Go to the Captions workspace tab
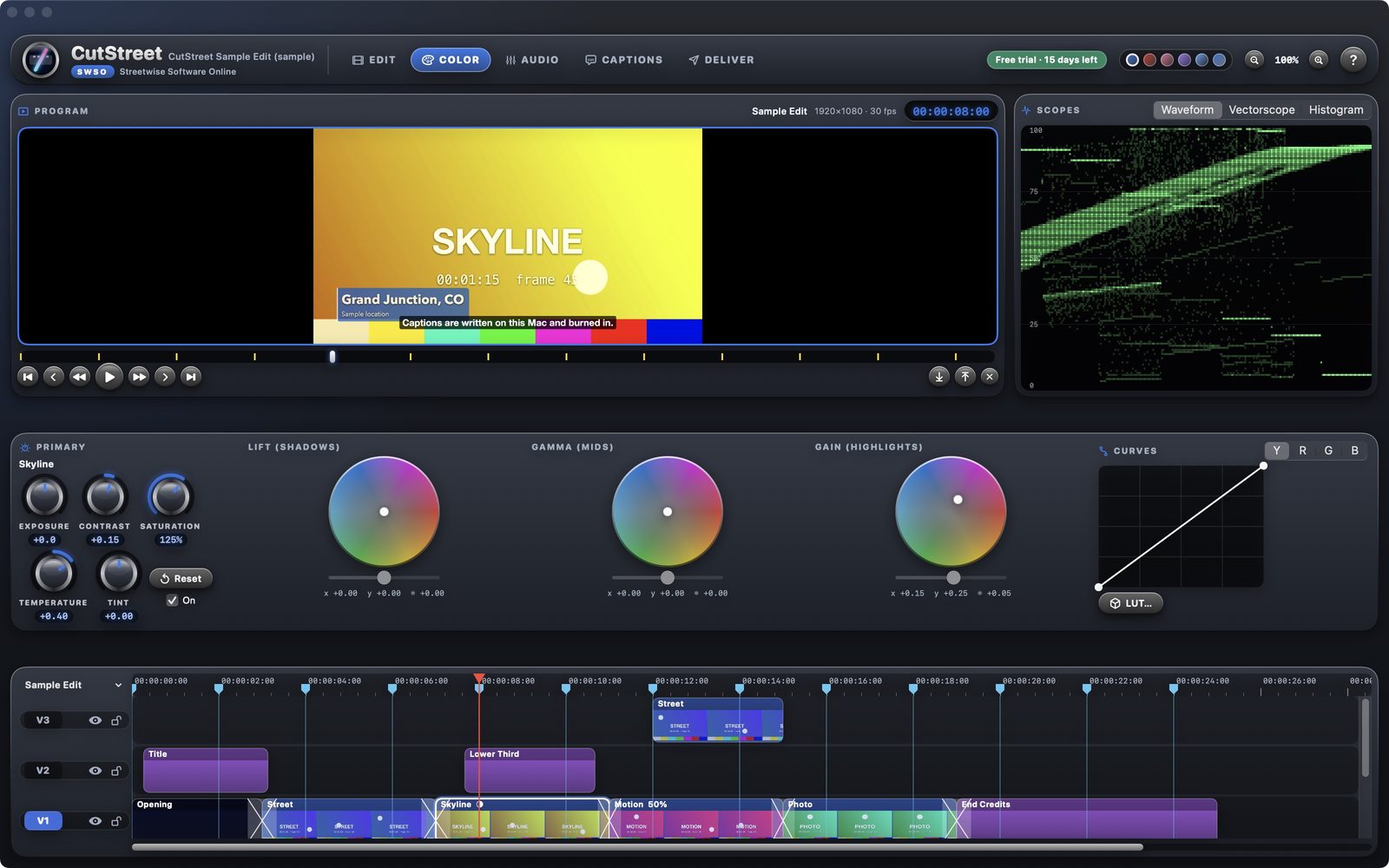This screenshot has width=1389, height=868. [623, 60]
